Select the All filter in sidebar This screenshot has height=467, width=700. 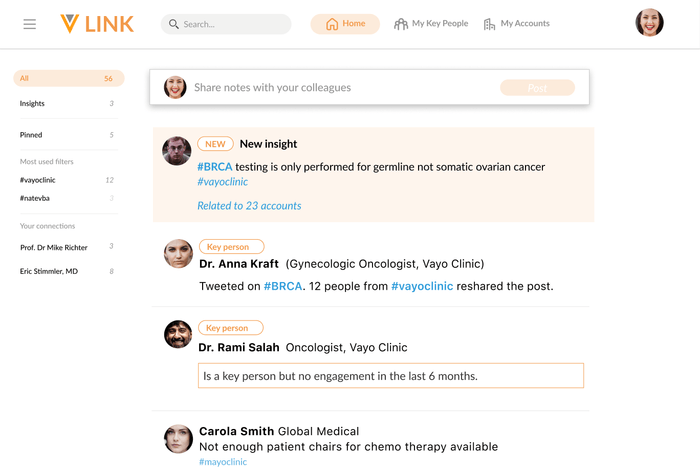coord(68,78)
